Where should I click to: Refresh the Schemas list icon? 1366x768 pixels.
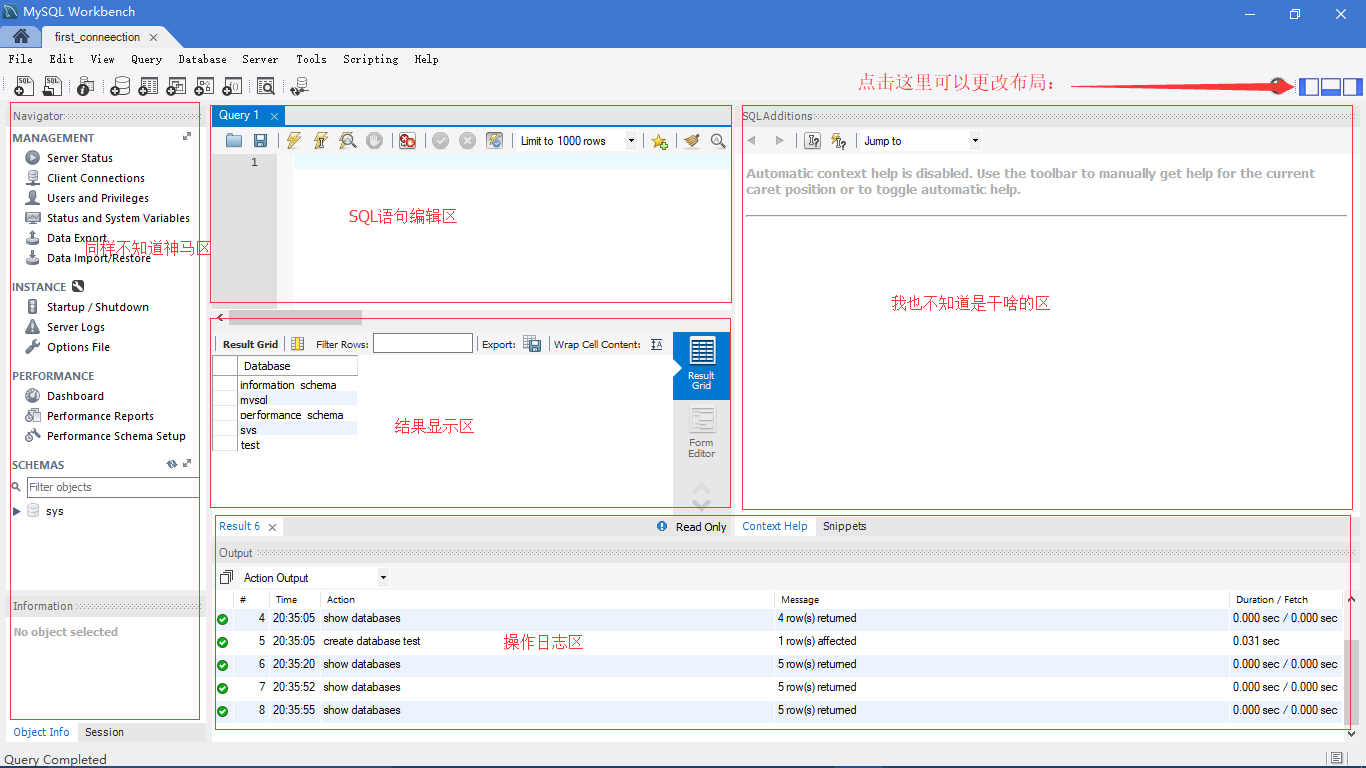coord(172,464)
